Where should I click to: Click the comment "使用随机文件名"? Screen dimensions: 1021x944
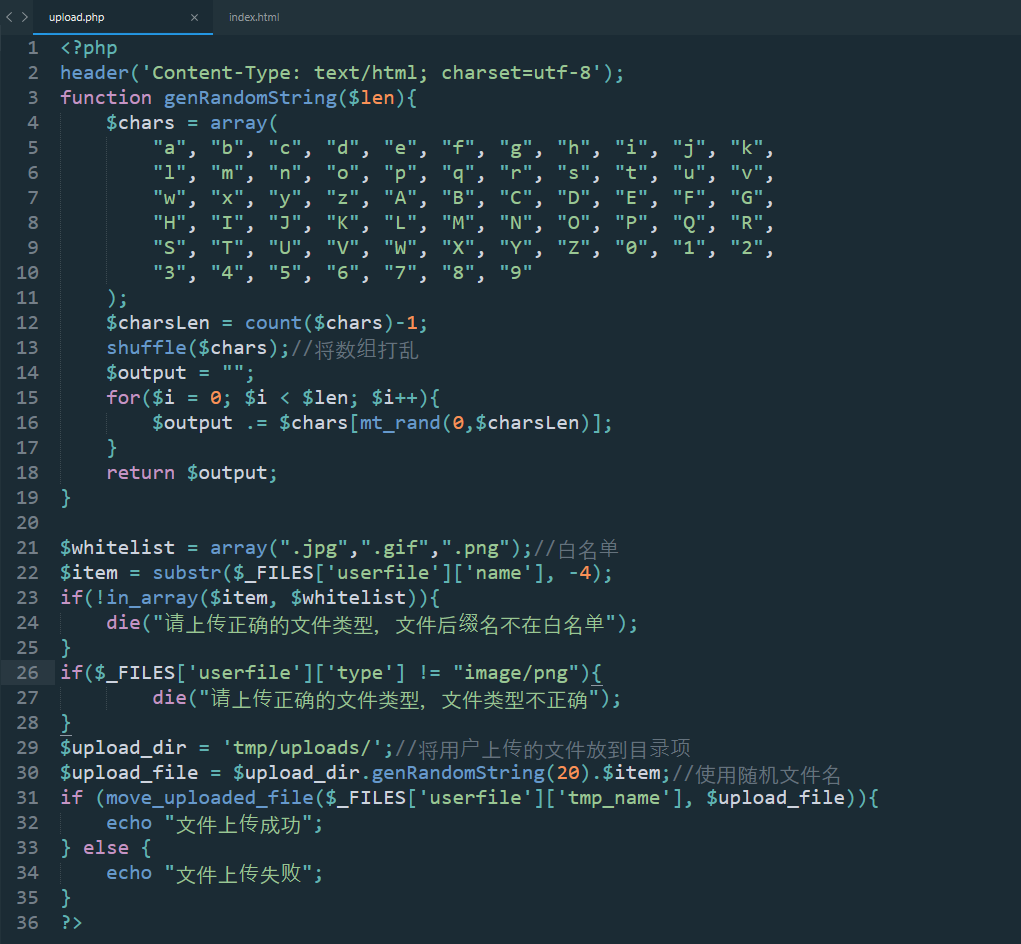tap(768, 775)
